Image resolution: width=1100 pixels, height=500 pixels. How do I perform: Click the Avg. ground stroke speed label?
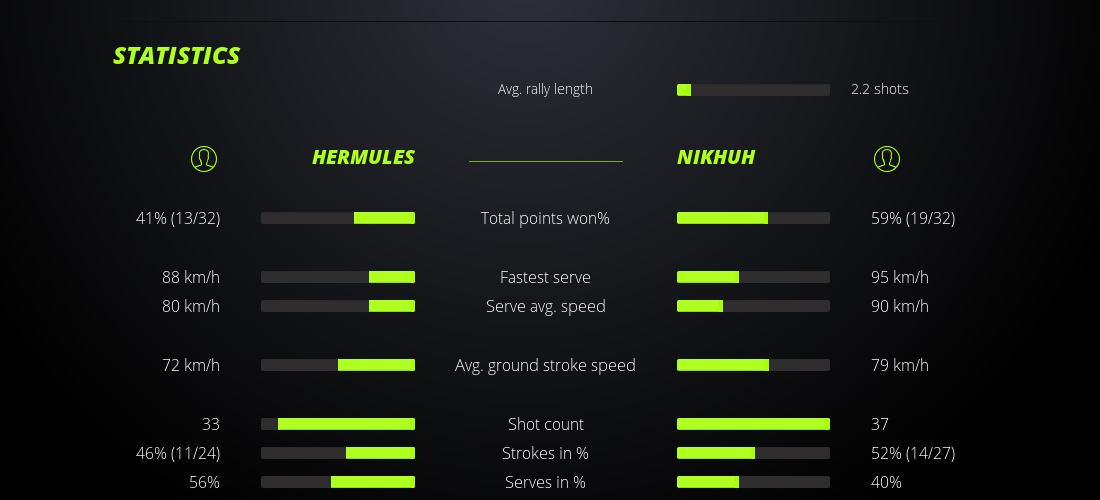545,365
